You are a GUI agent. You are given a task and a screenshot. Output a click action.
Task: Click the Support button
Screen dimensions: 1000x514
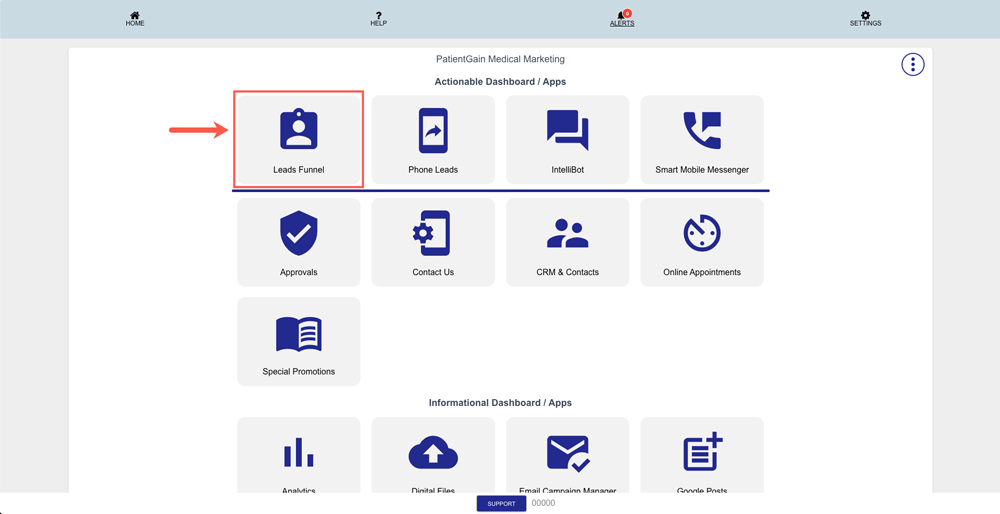(x=501, y=504)
